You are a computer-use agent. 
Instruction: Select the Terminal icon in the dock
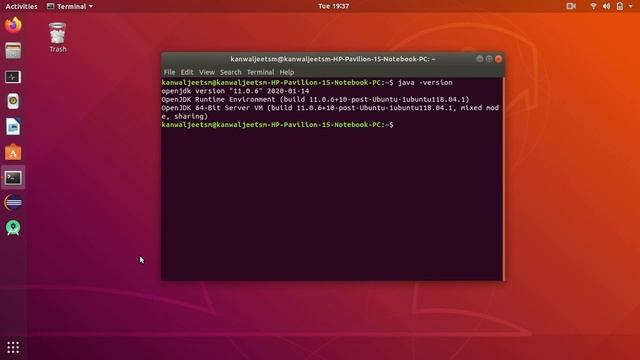(x=13, y=178)
